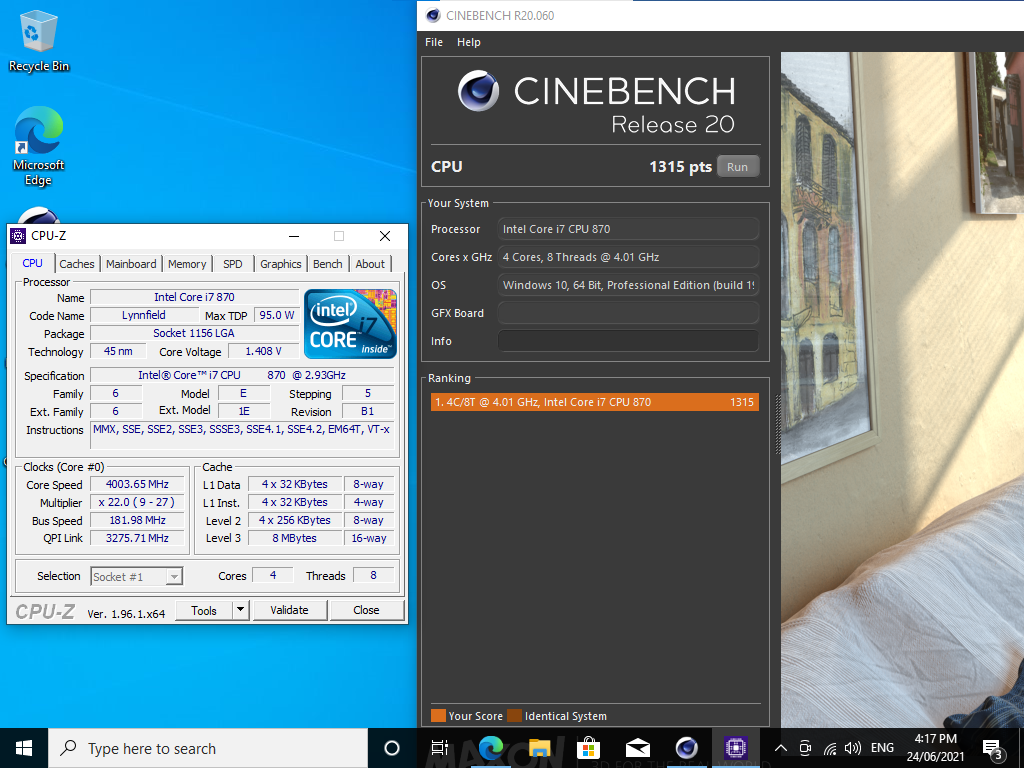Open the Windows Start menu
The width and height of the screenshot is (1024, 768).
point(24,748)
